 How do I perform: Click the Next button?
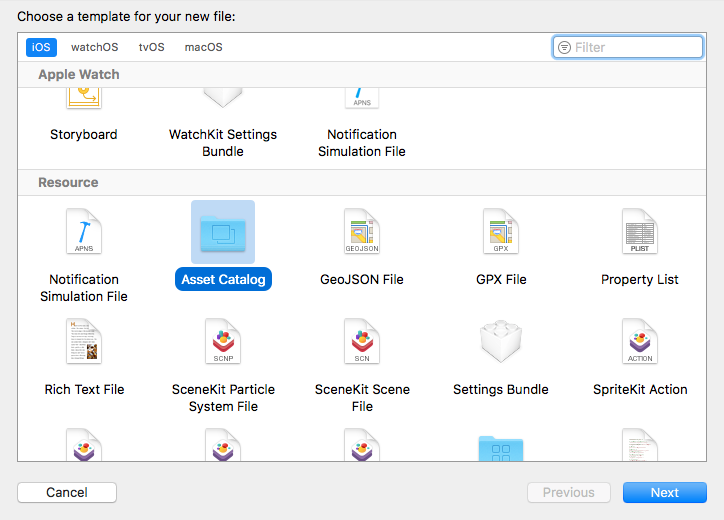(x=664, y=492)
